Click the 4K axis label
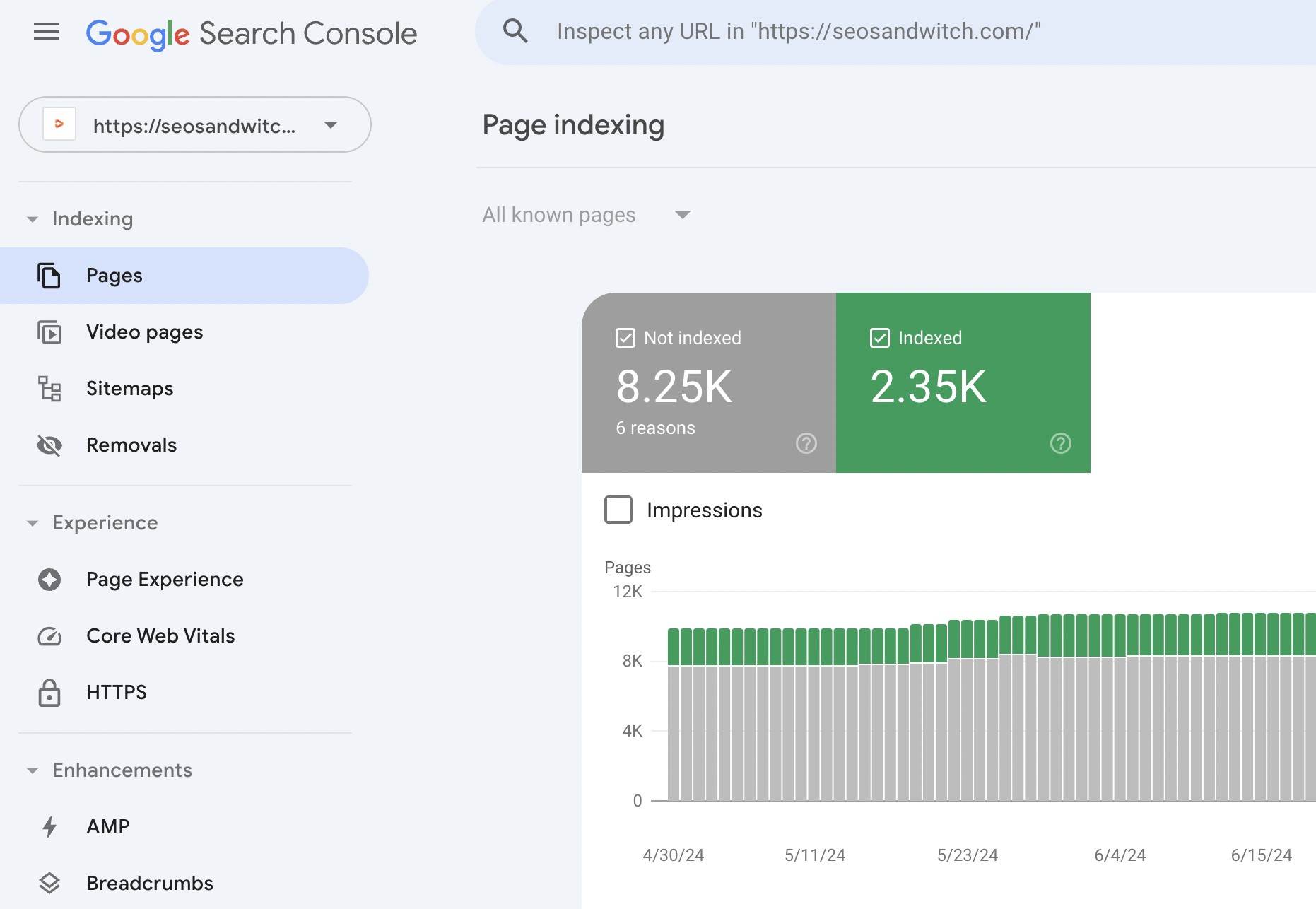This screenshot has width=1316, height=909. pyautogui.click(x=633, y=731)
